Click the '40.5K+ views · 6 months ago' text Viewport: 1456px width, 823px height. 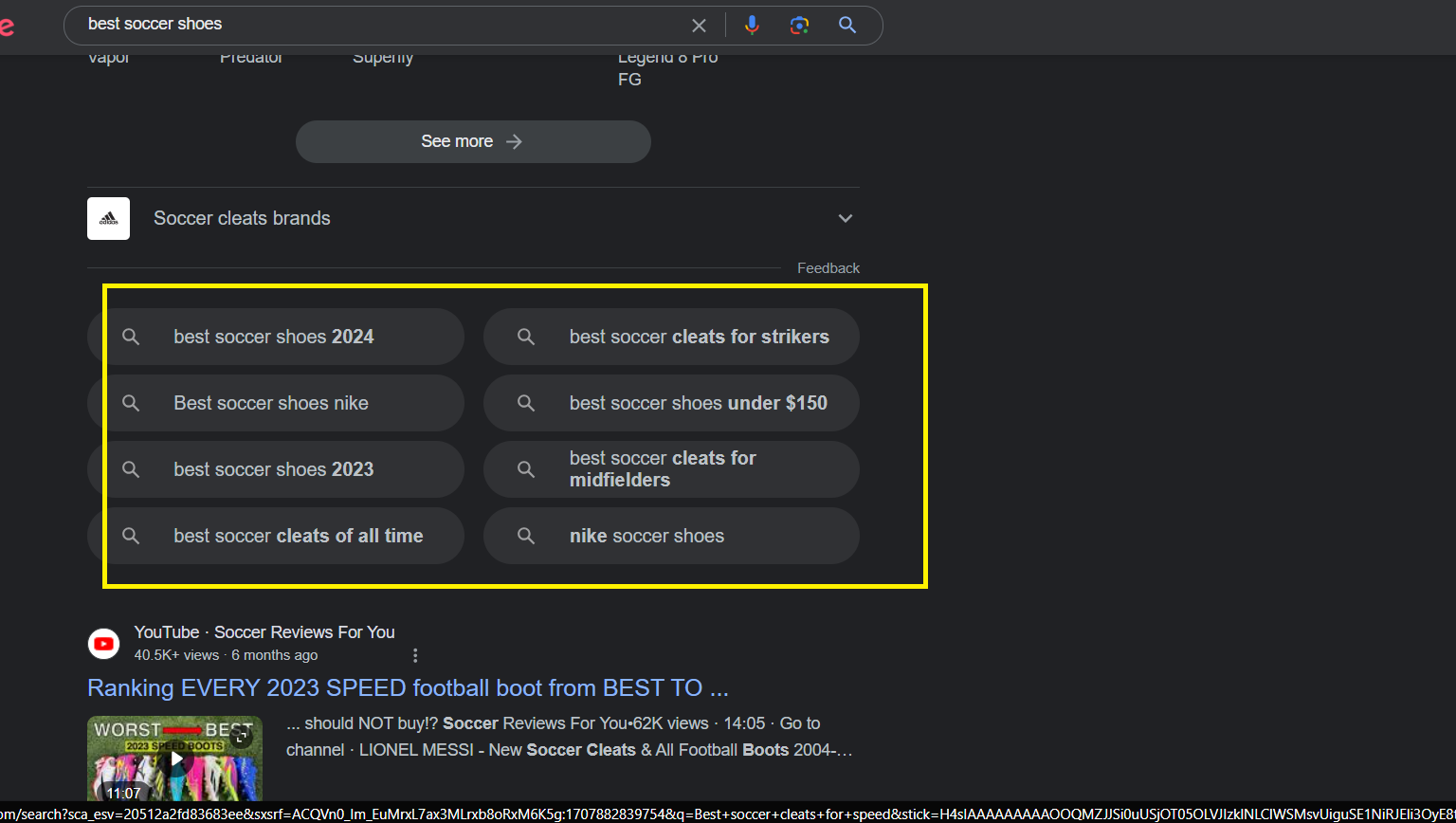coord(226,655)
